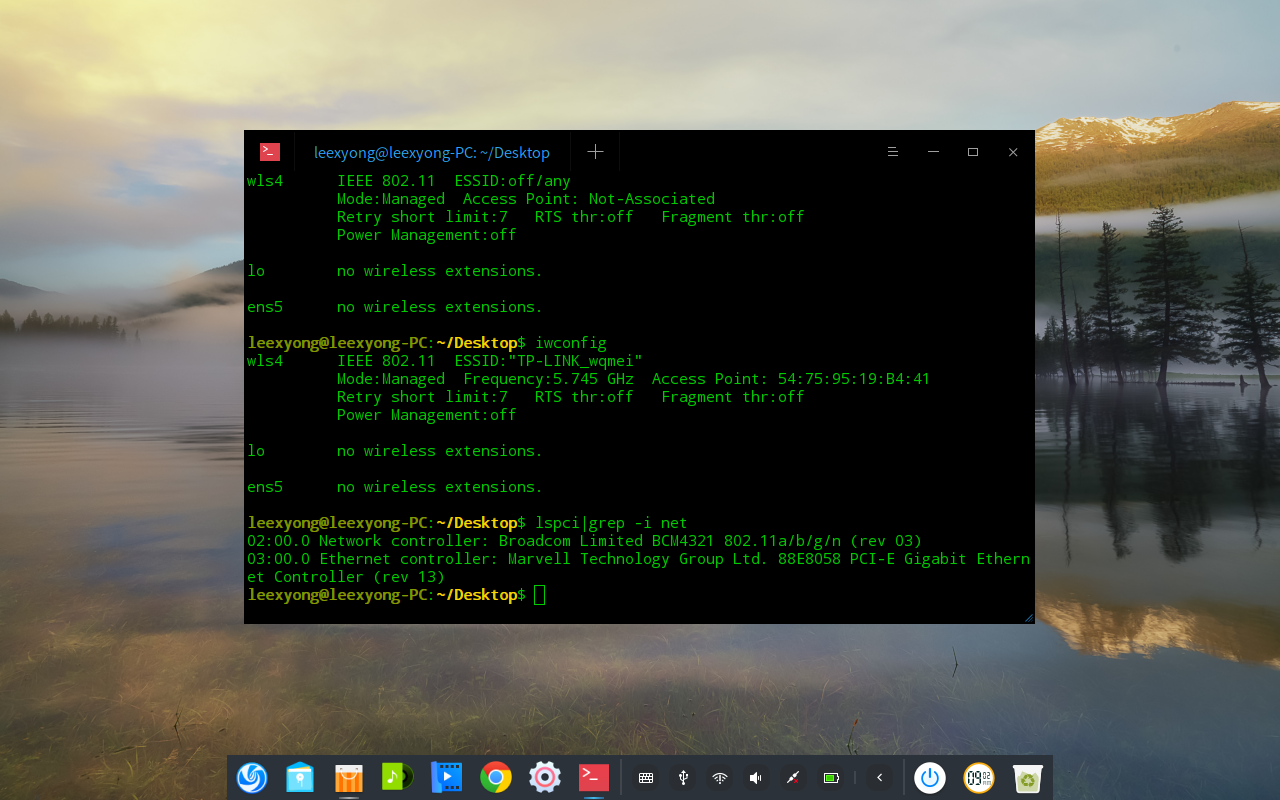This screenshot has height=800, width=1280.
Task: Collapse the system tray with arrow
Action: [x=880, y=778]
